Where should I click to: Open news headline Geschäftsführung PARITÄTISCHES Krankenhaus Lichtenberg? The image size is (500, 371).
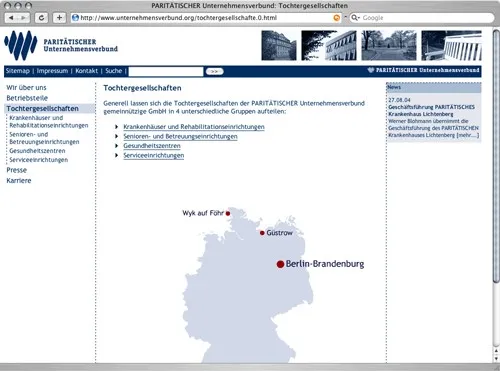(x=431, y=110)
